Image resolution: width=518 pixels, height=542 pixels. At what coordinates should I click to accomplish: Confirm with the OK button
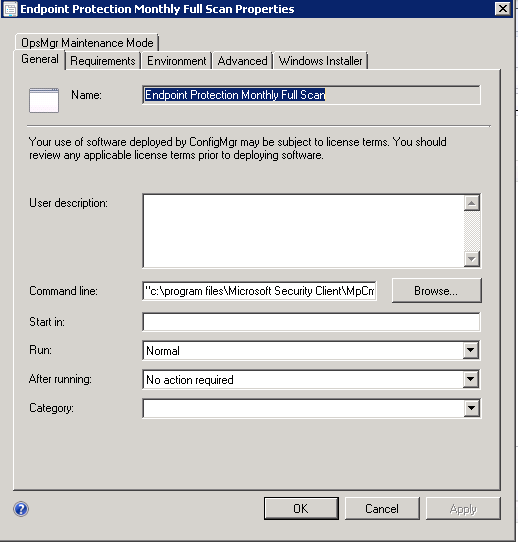point(301,508)
